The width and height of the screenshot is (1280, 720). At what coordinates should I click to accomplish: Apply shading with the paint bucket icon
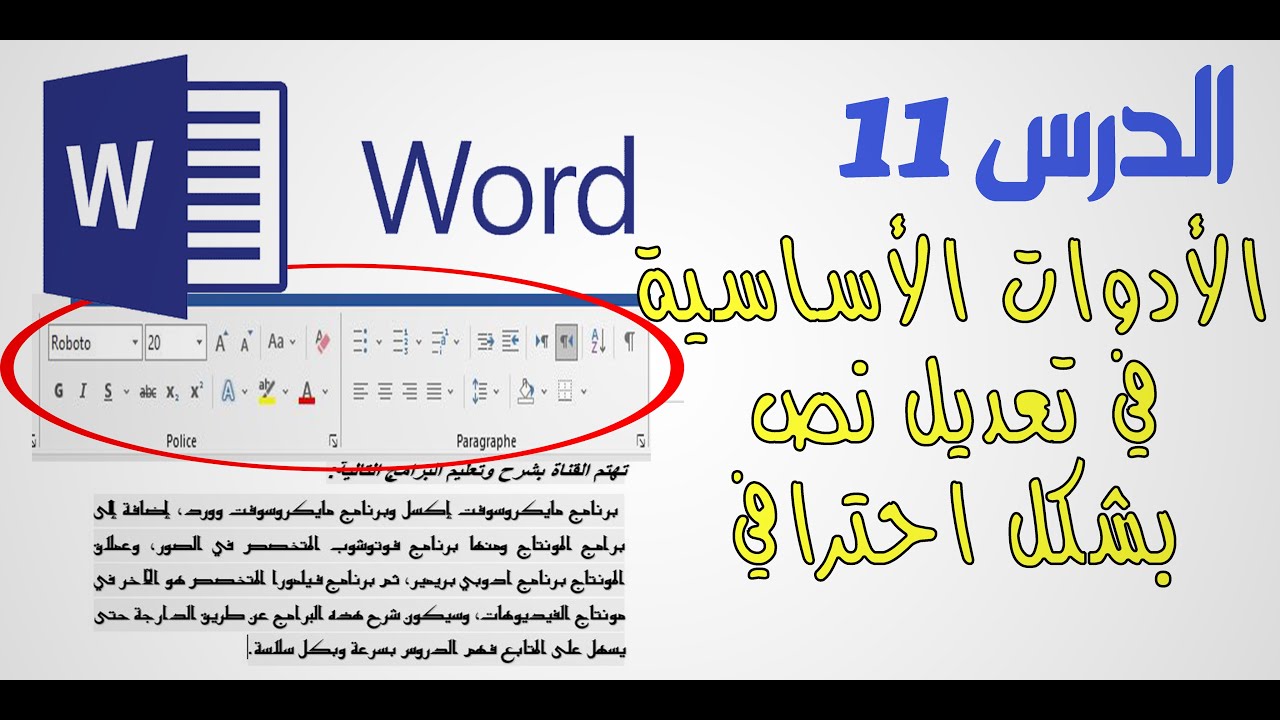[x=525, y=391]
